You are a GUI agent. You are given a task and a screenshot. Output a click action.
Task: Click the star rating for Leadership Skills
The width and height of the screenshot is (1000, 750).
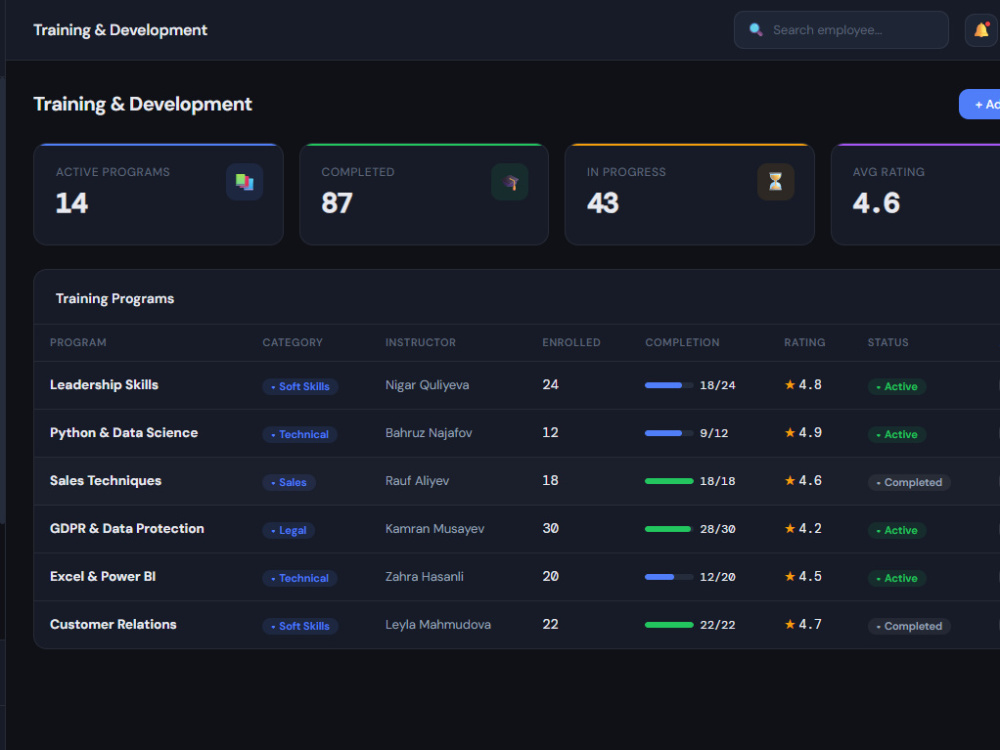(803, 385)
